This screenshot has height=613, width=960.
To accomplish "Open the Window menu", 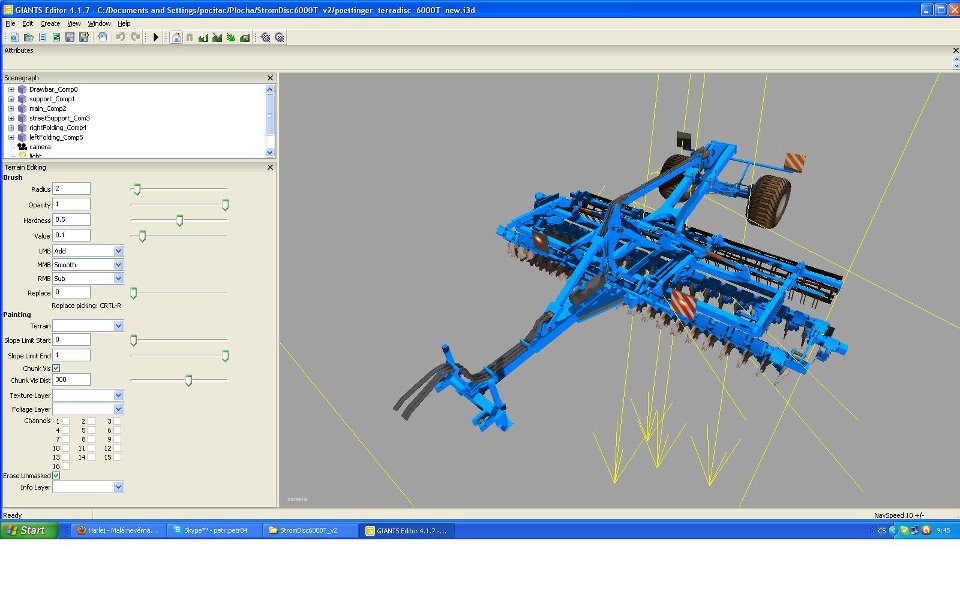I will tap(99, 23).
